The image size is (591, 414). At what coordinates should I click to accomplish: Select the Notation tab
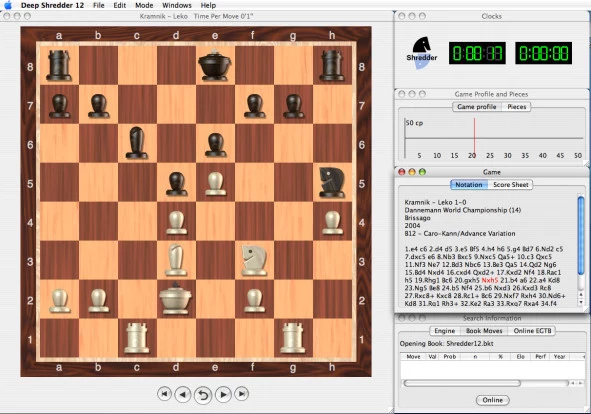pos(469,185)
